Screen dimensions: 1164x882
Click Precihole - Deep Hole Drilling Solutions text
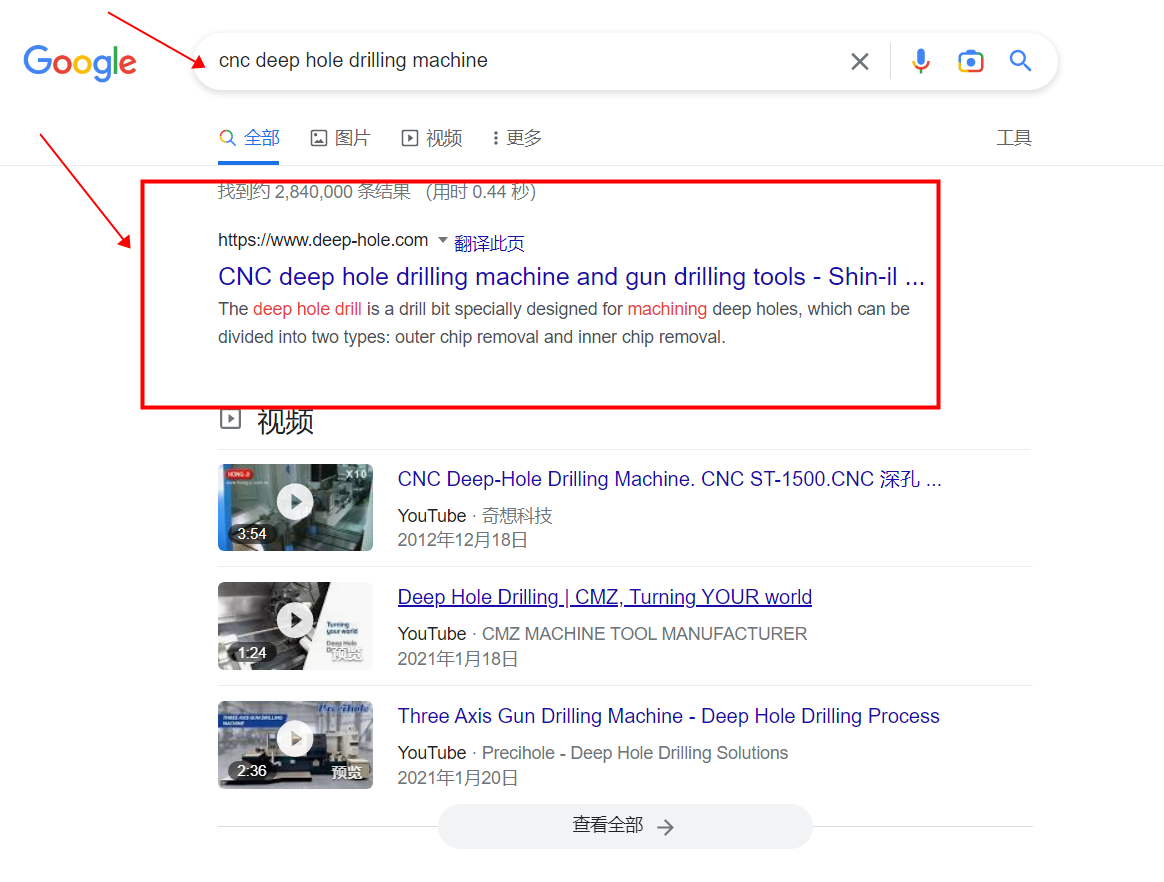pos(635,754)
